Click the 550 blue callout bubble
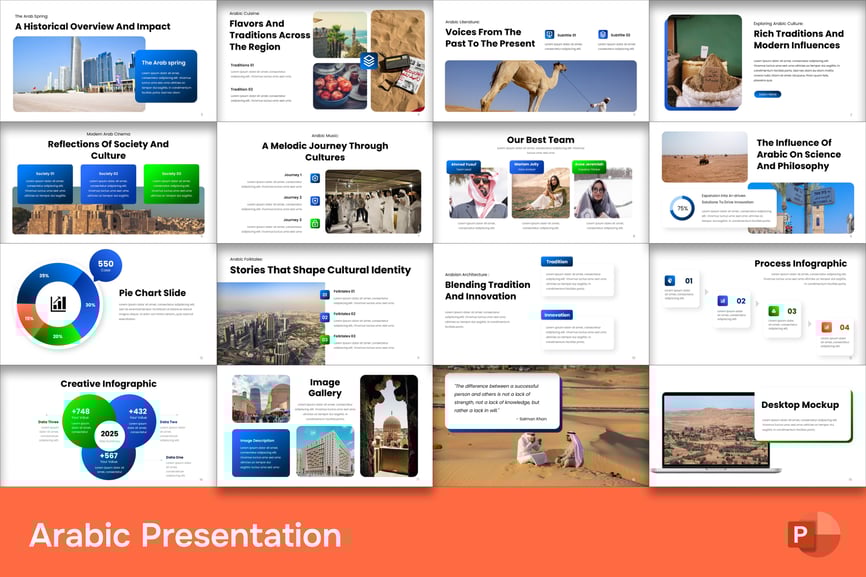The width and height of the screenshot is (866, 577). pos(105,265)
